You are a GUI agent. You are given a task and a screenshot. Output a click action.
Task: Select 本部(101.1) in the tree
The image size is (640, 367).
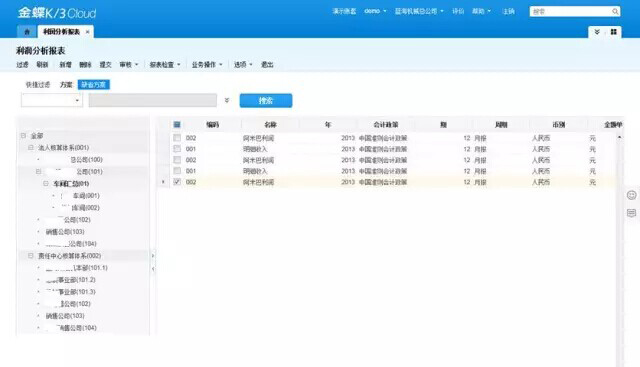click(x=91, y=268)
